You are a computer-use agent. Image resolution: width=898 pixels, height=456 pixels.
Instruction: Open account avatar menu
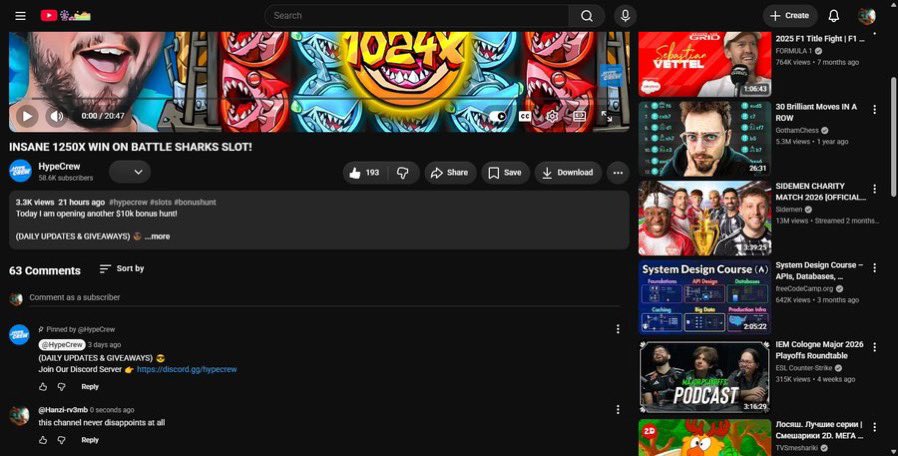point(867,16)
